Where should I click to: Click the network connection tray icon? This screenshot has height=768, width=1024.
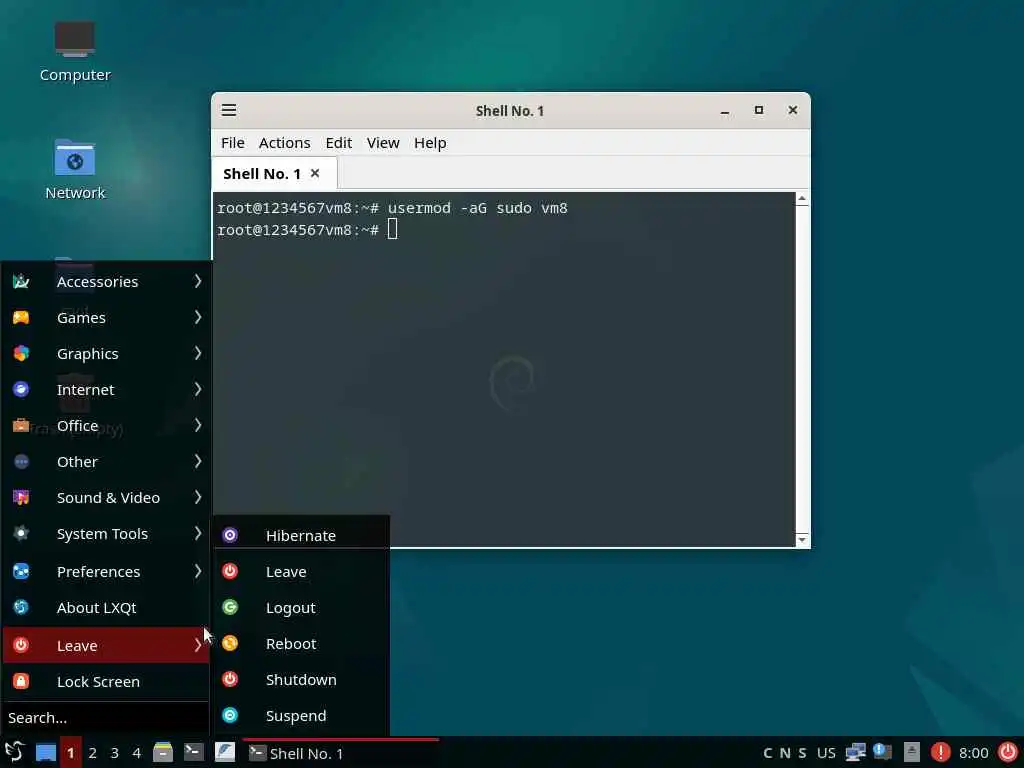(x=855, y=752)
